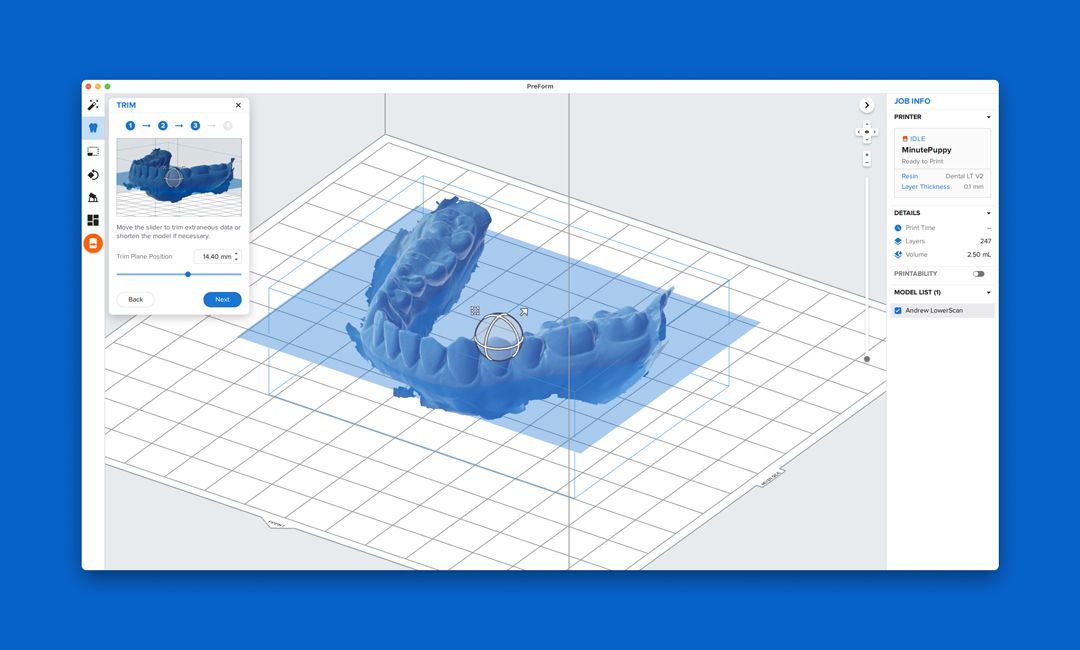Select the Size scaling tool
Screen dimensions: 1080x650
pos(93,151)
